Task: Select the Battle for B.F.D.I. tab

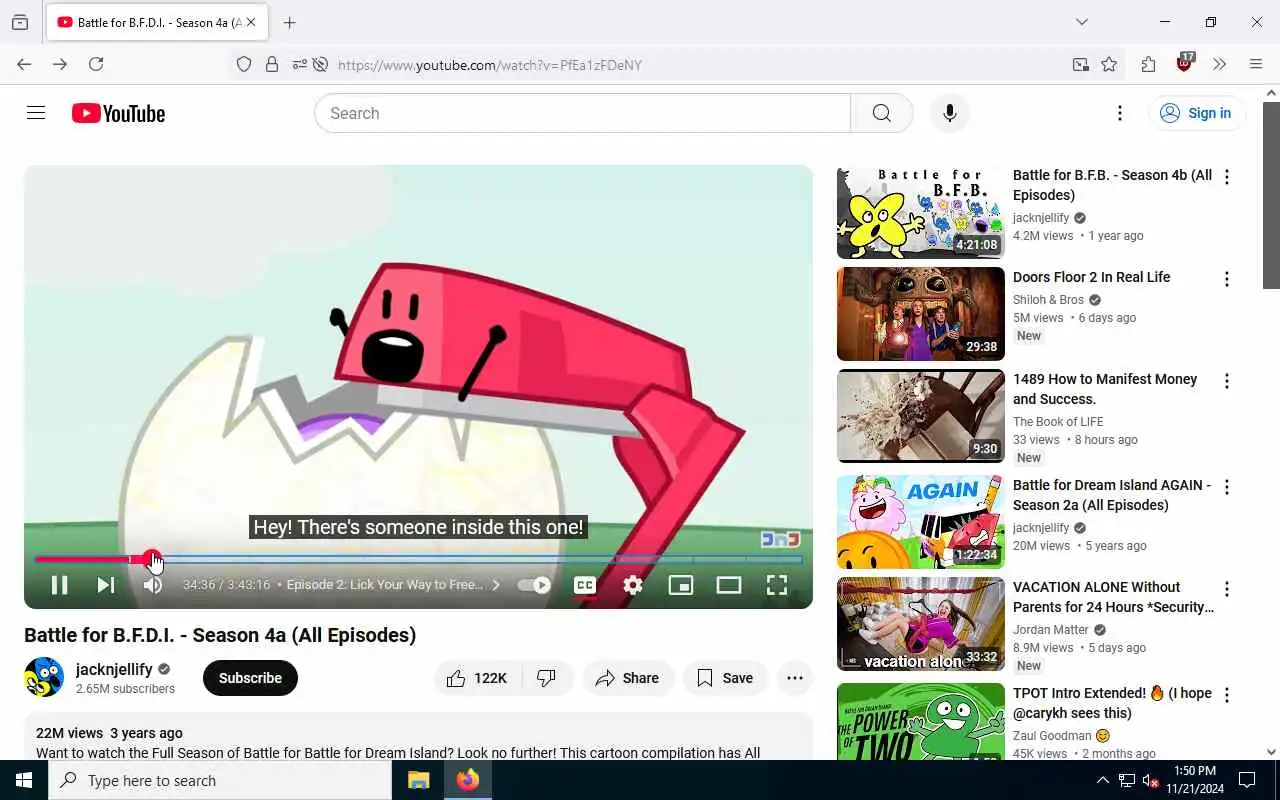Action: [x=156, y=22]
